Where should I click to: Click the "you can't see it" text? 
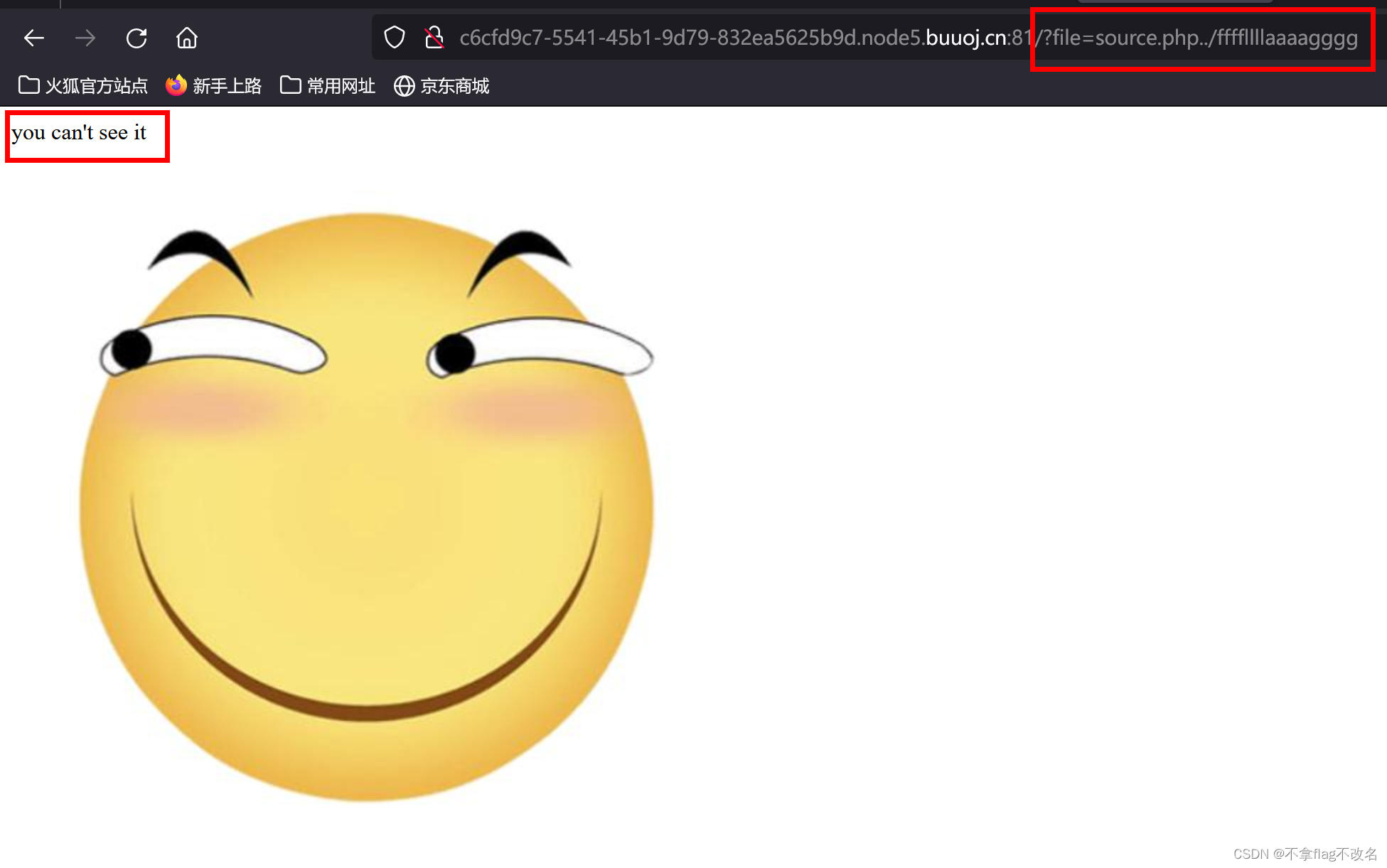click(x=79, y=133)
